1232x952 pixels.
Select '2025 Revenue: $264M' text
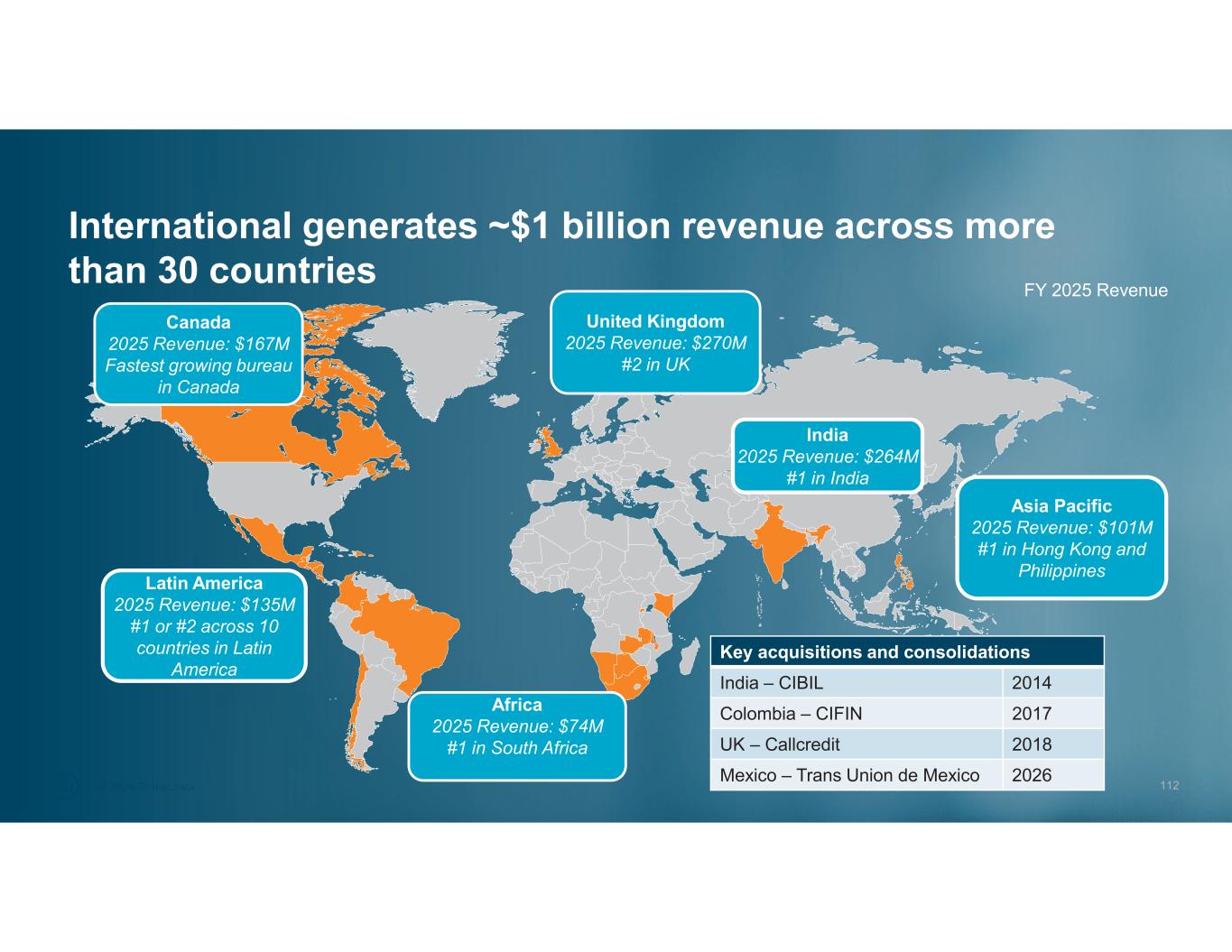[x=828, y=457]
